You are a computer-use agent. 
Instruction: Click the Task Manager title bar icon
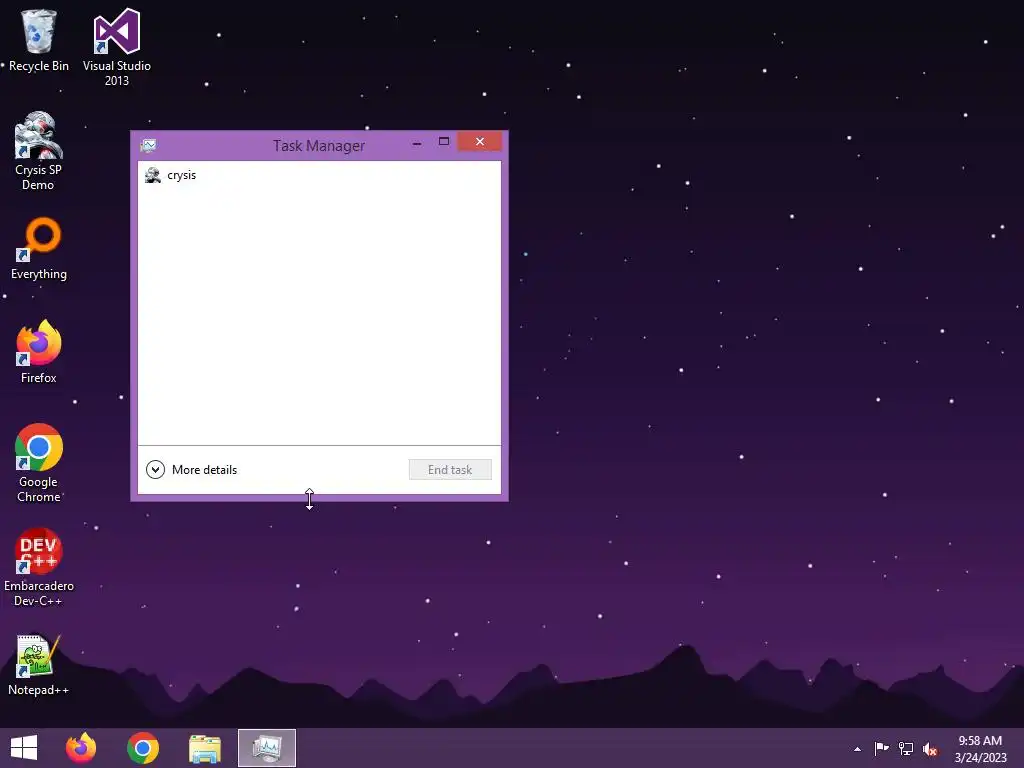tap(148, 145)
